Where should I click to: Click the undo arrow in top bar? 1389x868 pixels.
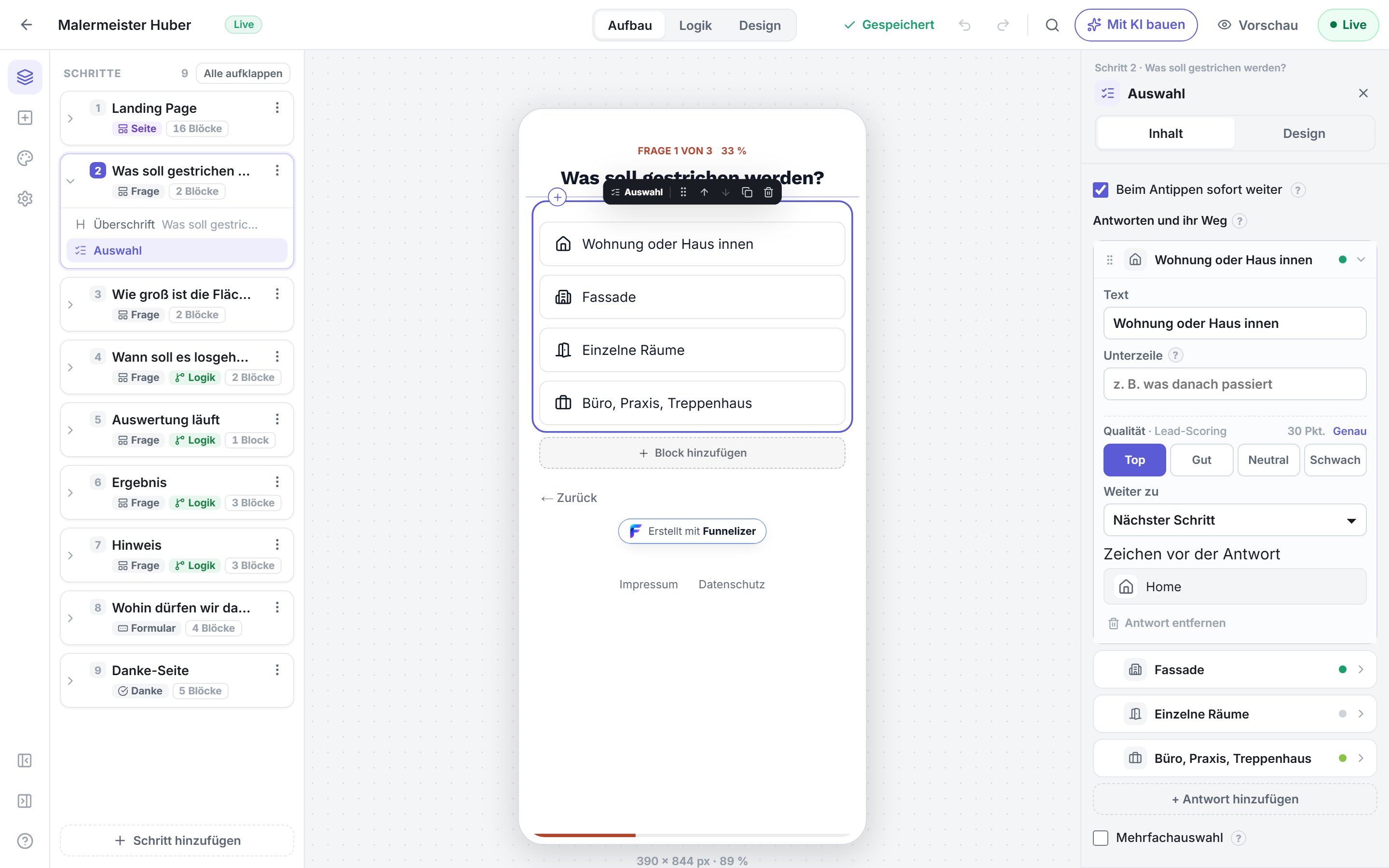(964, 25)
